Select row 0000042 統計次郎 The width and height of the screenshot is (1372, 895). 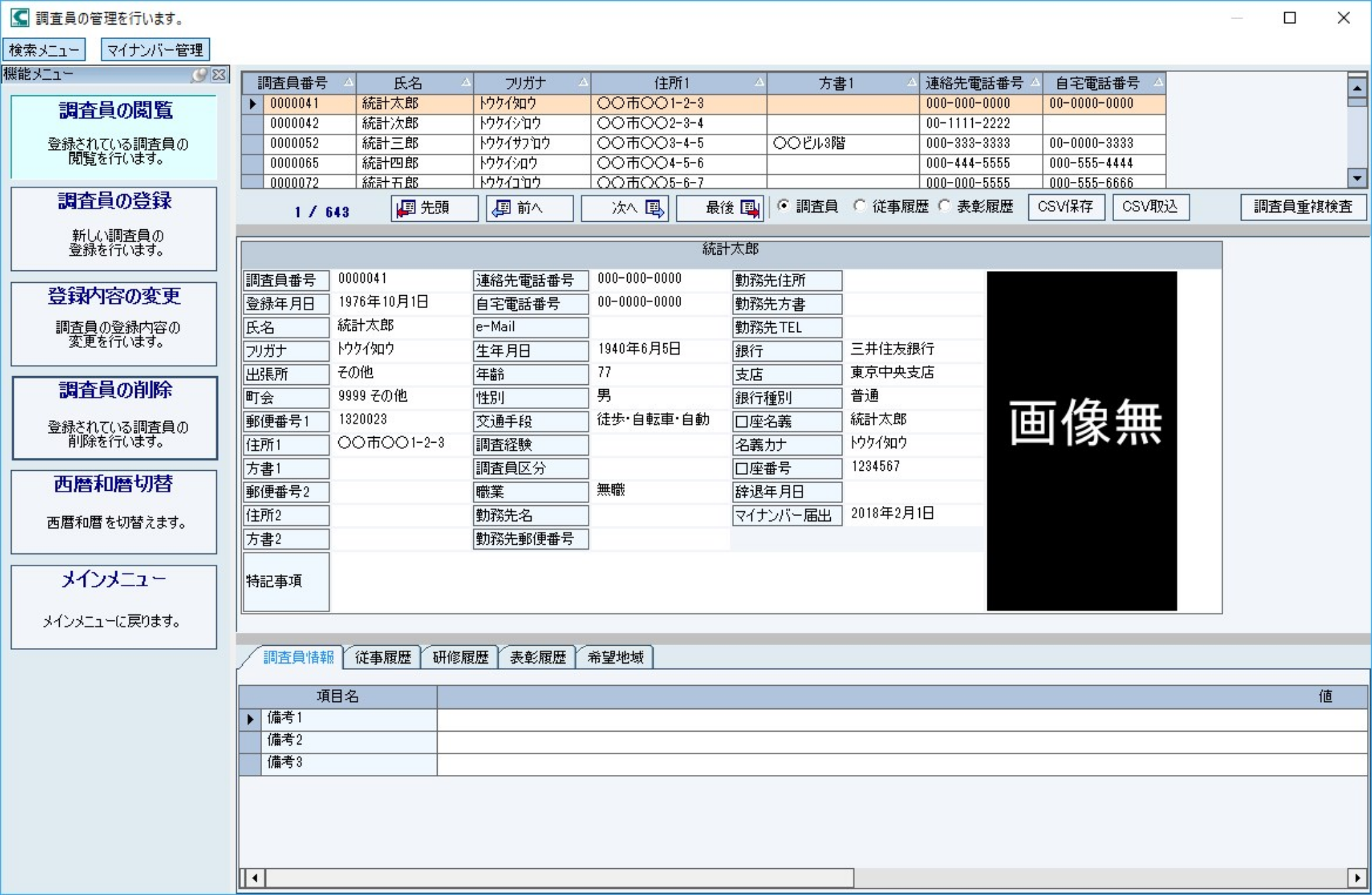click(703, 124)
